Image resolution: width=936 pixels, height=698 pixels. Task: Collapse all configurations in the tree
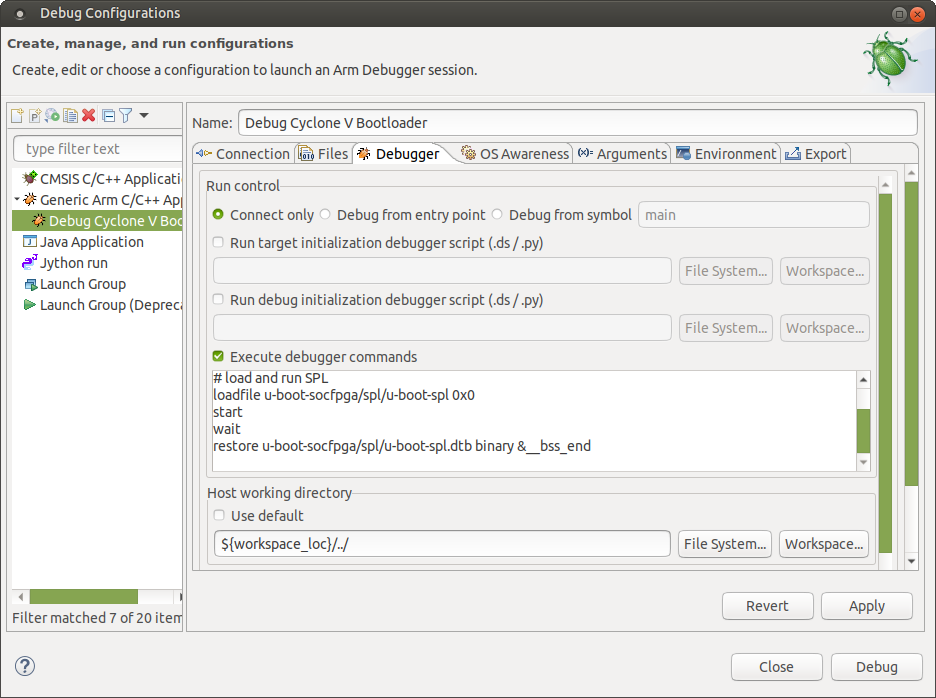[x=108, y=116]
